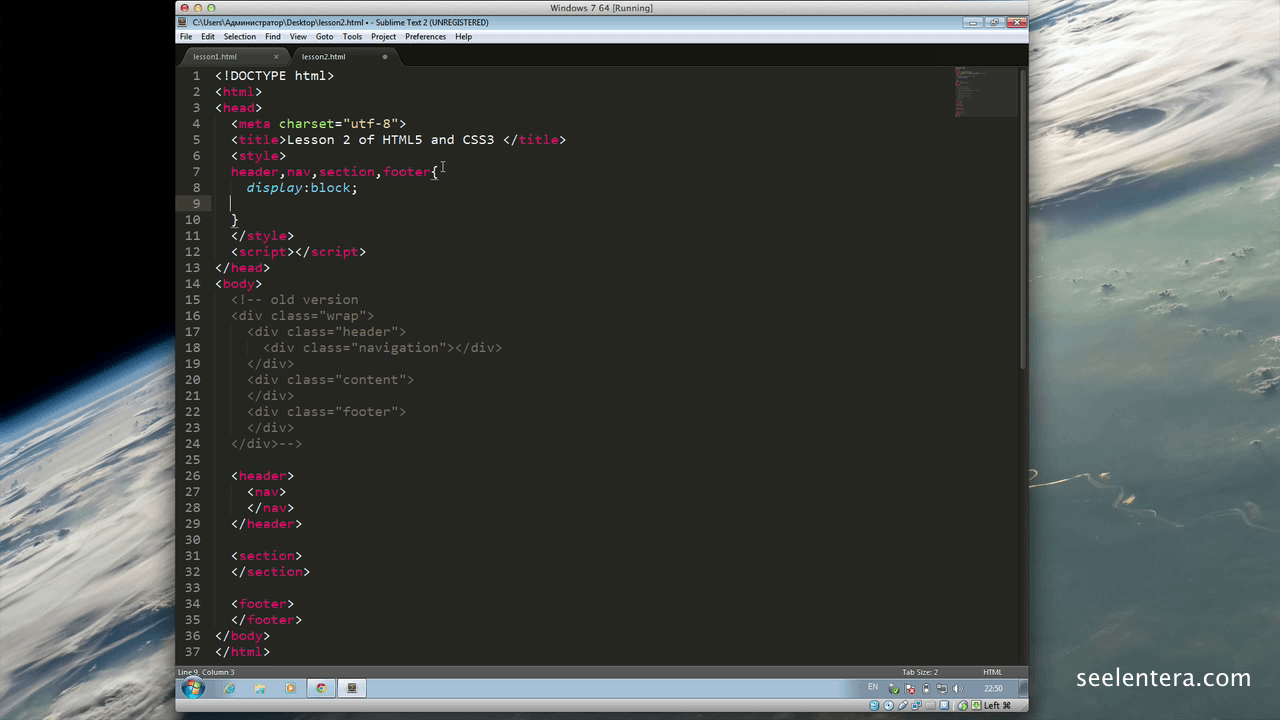Open the HTML syntax selector in status bar

[x=992, y=672]
